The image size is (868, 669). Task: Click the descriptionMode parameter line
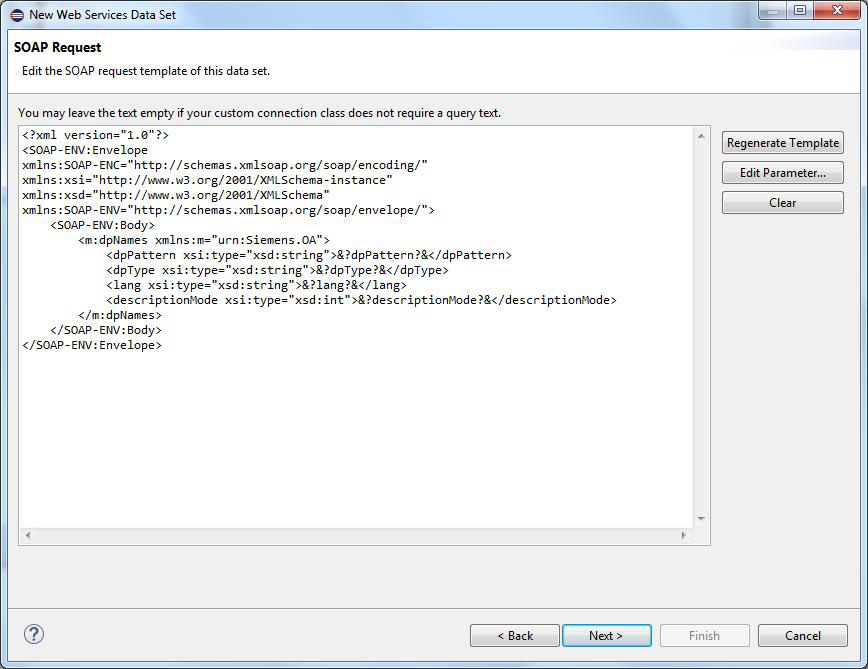coord(361,300)
